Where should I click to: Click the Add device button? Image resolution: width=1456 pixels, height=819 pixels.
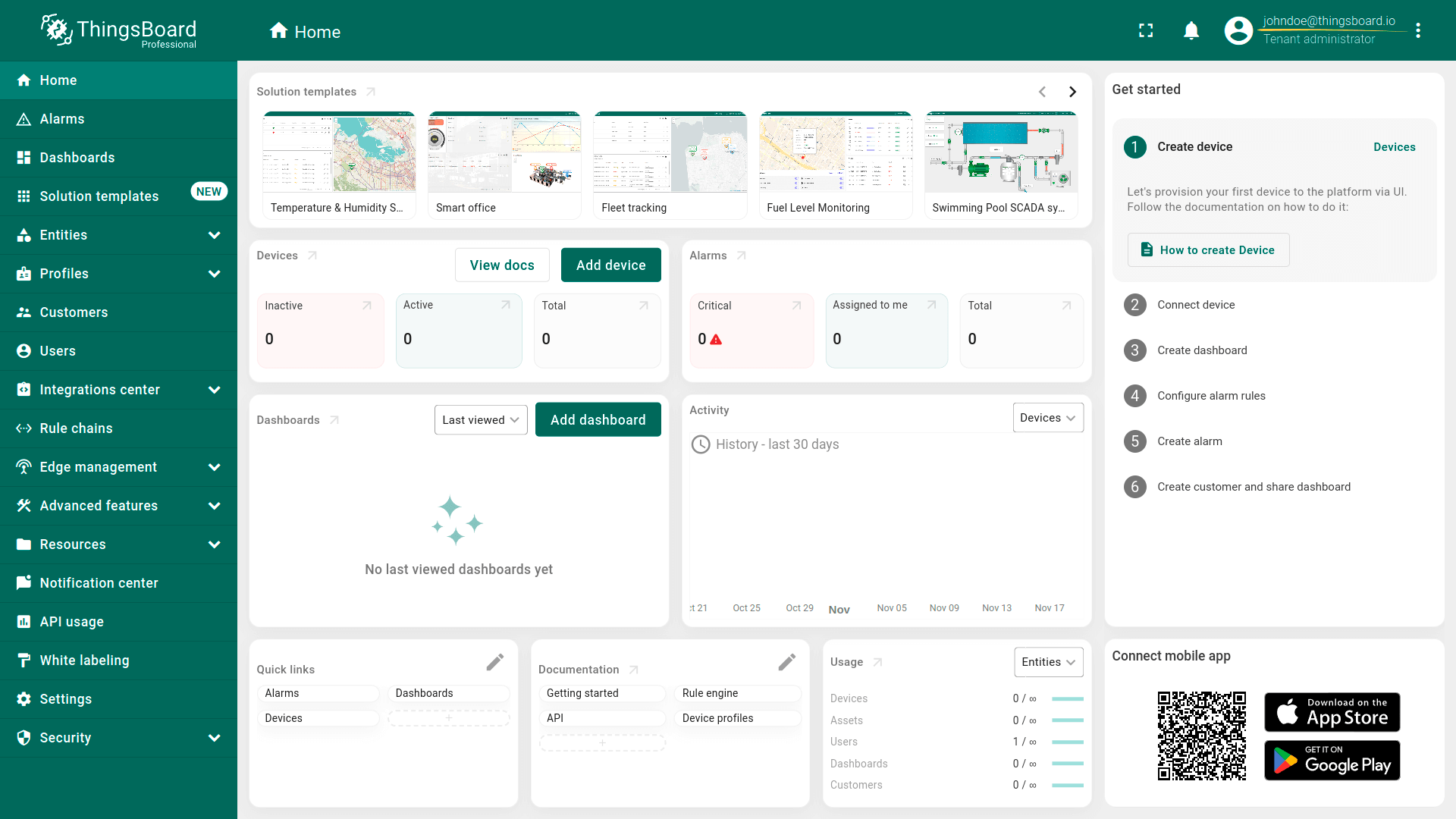610,265
